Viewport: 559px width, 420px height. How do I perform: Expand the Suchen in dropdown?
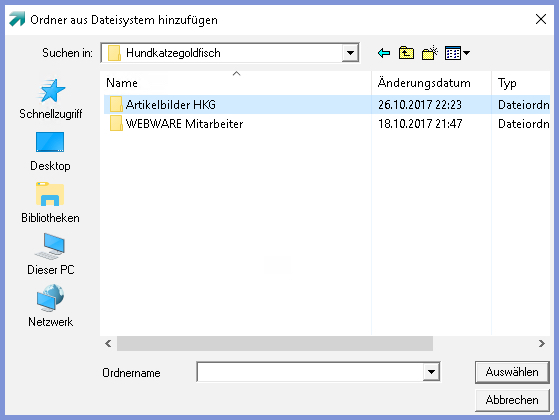350,53
